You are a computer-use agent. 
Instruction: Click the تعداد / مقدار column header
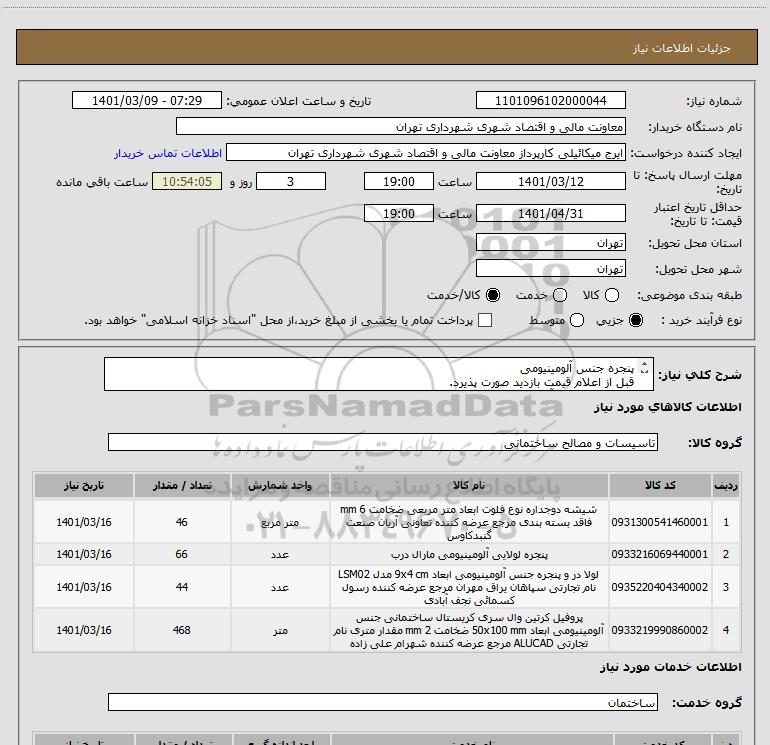pos(182,485)
